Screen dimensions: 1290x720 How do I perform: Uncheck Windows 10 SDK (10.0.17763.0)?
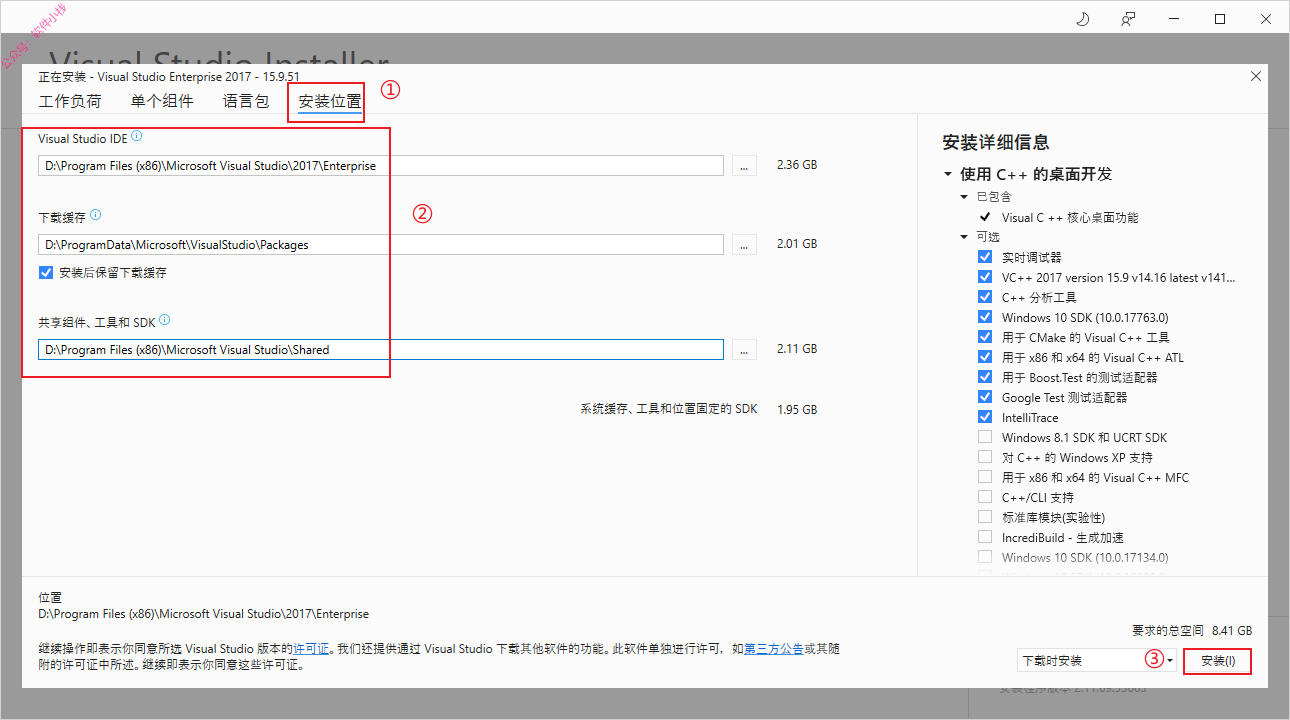click(985, 317)
